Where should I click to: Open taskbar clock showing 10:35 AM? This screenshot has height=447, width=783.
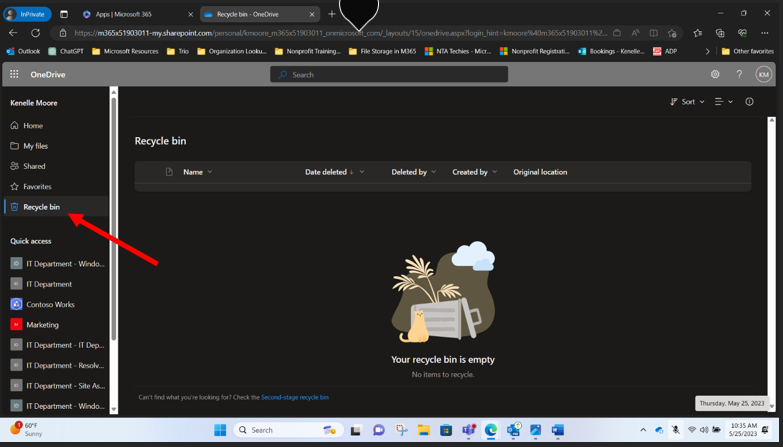(x=744, y=430)
